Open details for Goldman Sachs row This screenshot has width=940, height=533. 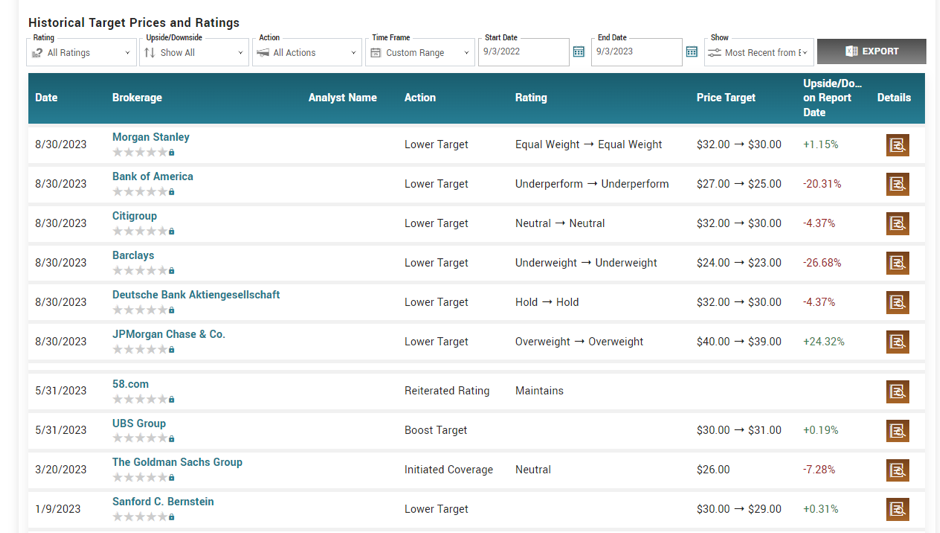tap(897, 470)
